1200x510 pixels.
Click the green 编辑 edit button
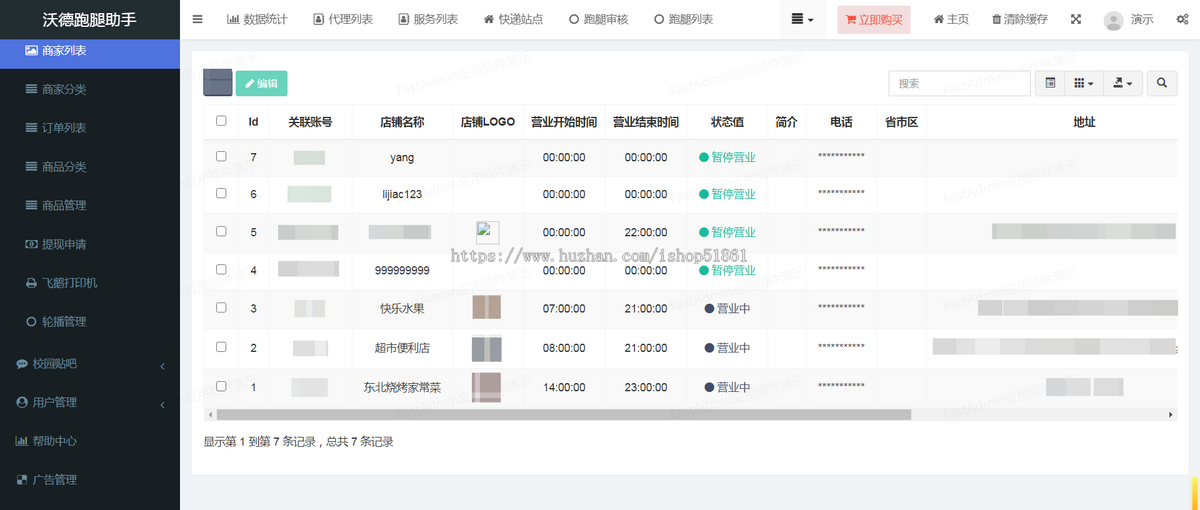(261, 84)
